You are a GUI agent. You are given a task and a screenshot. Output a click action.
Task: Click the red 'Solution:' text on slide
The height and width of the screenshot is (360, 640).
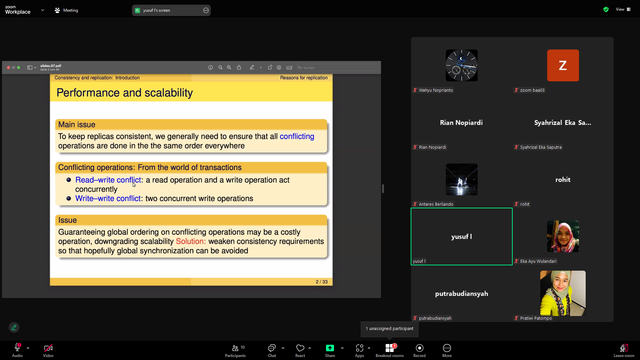pos(191,241)
